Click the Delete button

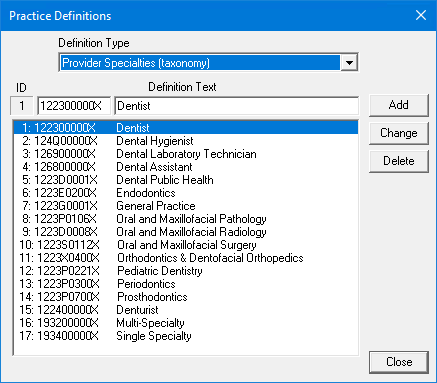[398, 161]
